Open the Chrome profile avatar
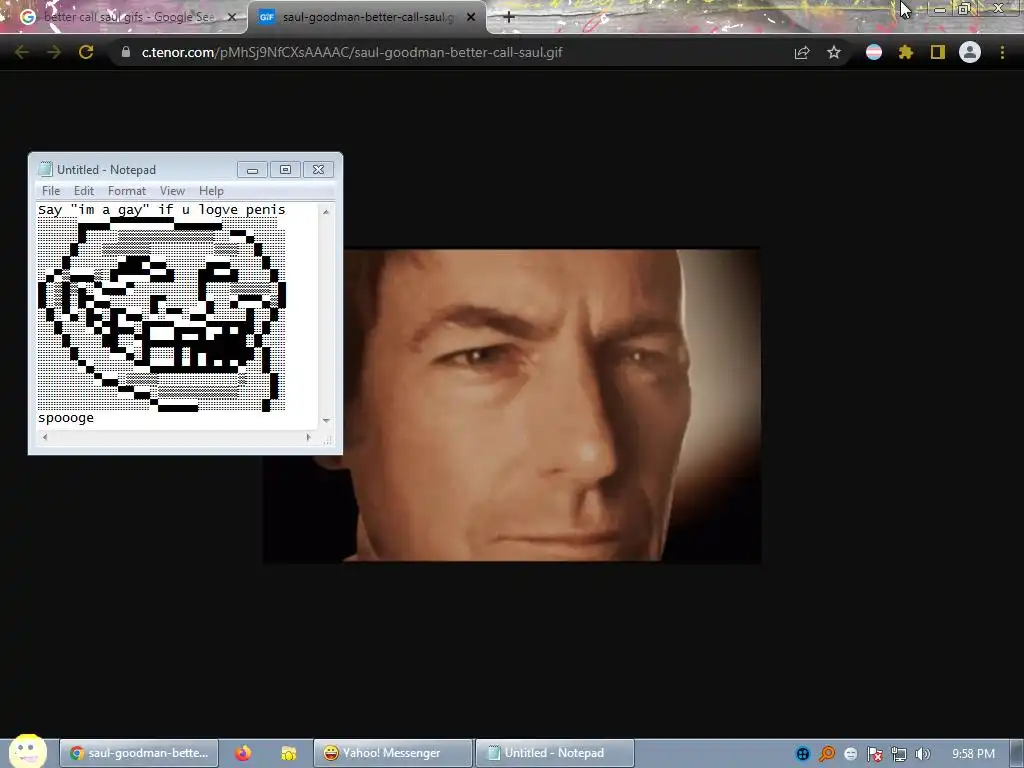The image size is (1024, 768). pyautogui.click(x=970, y=52)
